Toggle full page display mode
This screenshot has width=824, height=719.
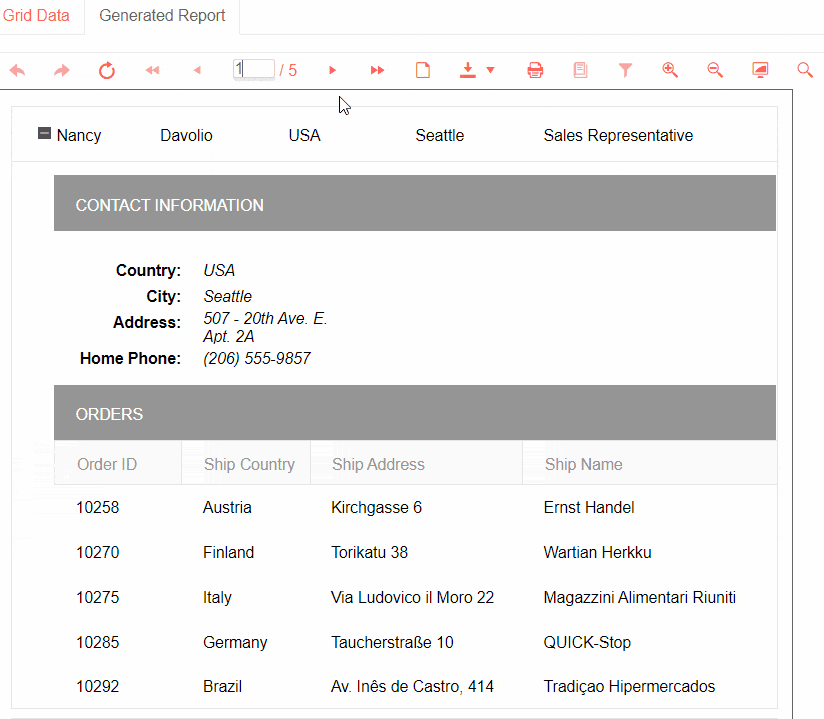[x=760, y=70]
